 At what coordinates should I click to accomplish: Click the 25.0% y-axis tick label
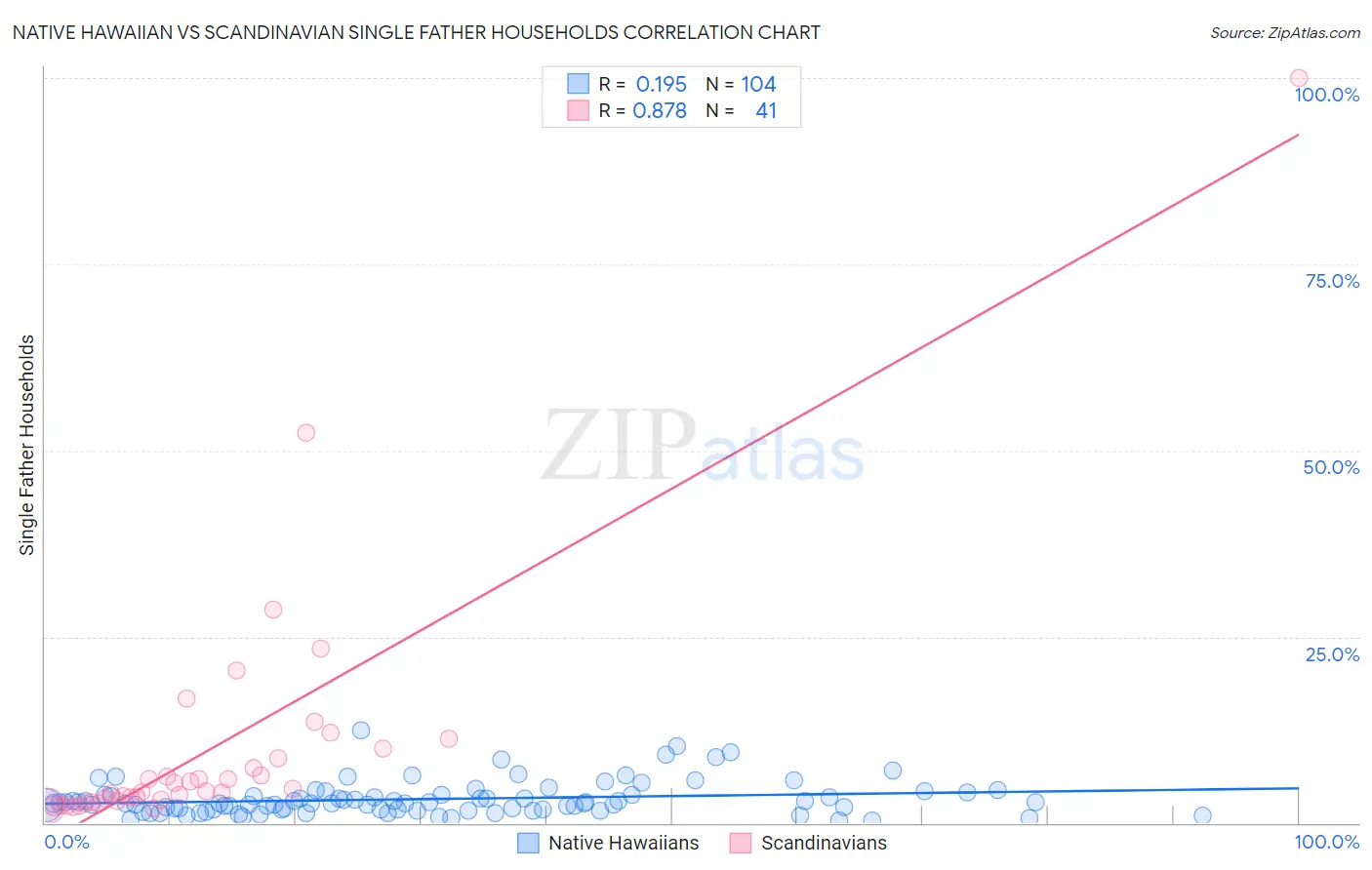(1332, 654)
